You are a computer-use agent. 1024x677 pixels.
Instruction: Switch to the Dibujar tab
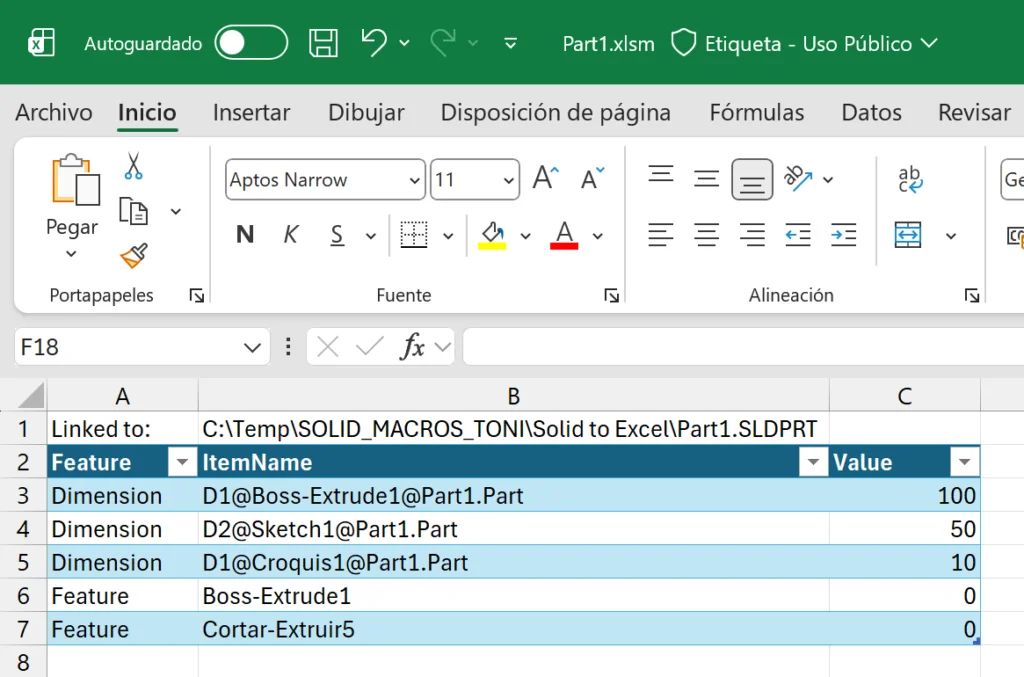click(x=366, y=112)
